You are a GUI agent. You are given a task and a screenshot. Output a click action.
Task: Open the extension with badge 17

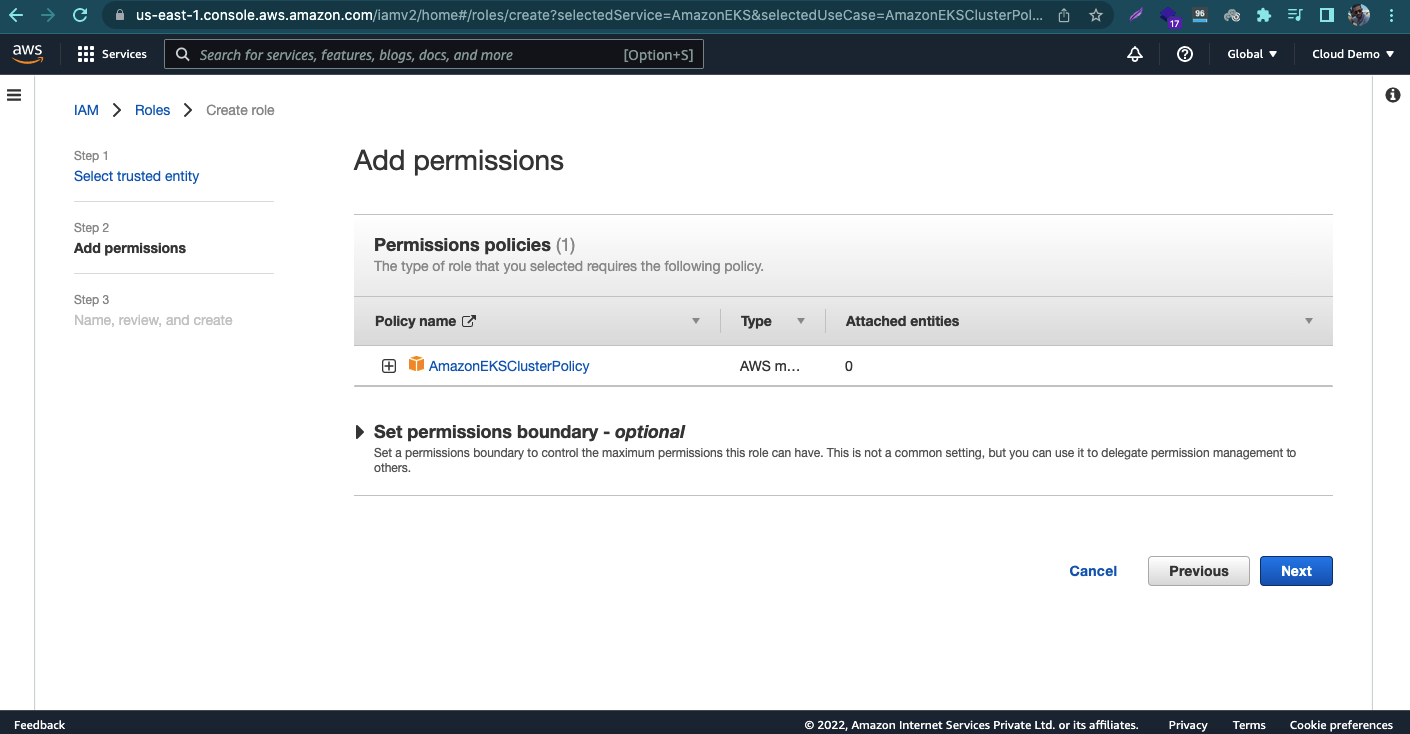1169,16
